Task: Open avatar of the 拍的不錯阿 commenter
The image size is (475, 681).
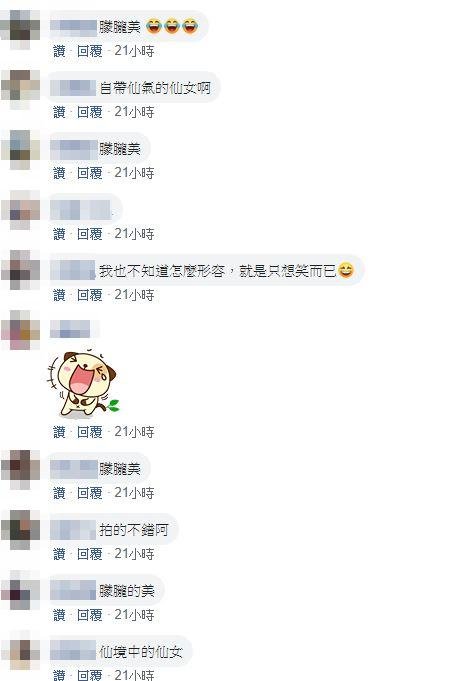Action: pyautogui.click(x=20, y=530)
